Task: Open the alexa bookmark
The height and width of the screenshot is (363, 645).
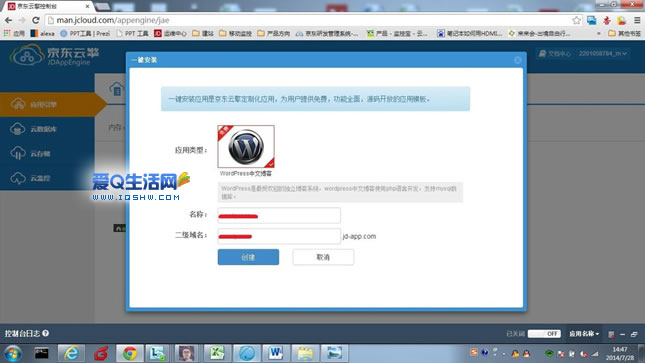Action: pyautogui.click(x=43, y=33)
